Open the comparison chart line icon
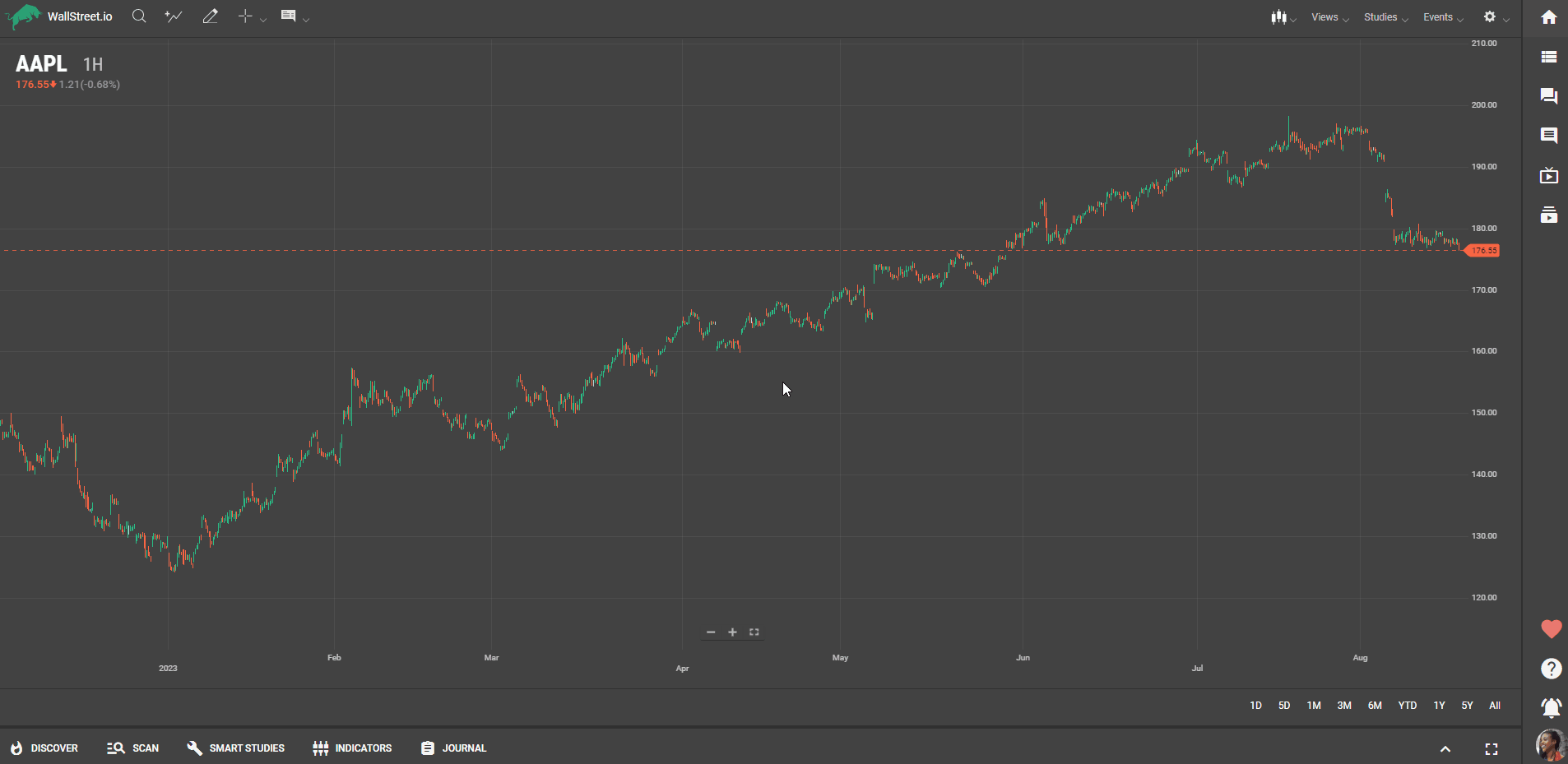The image size is (1568, 764). pos(173,16)
